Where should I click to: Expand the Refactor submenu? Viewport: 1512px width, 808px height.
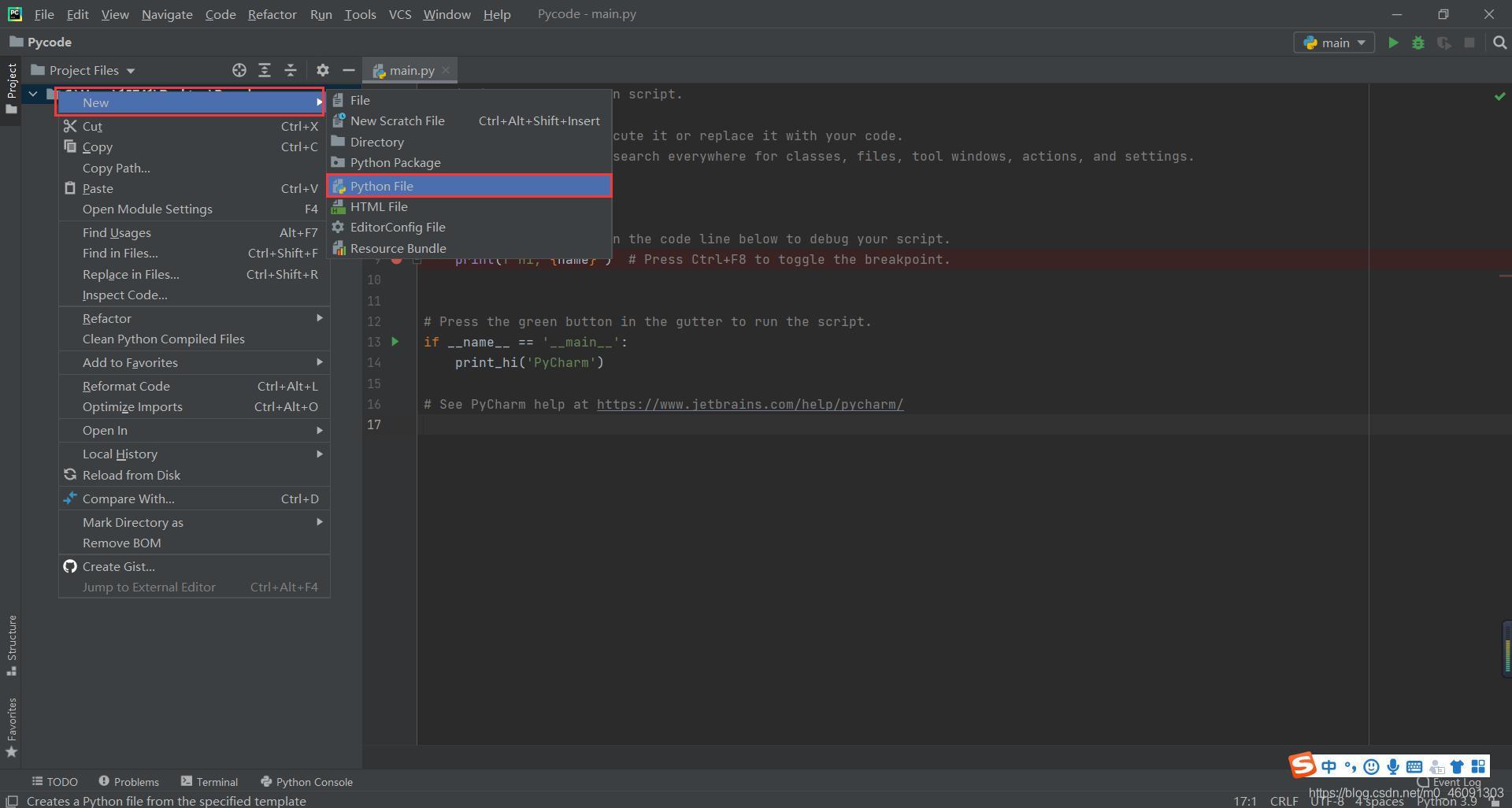[x=194, y=318]
